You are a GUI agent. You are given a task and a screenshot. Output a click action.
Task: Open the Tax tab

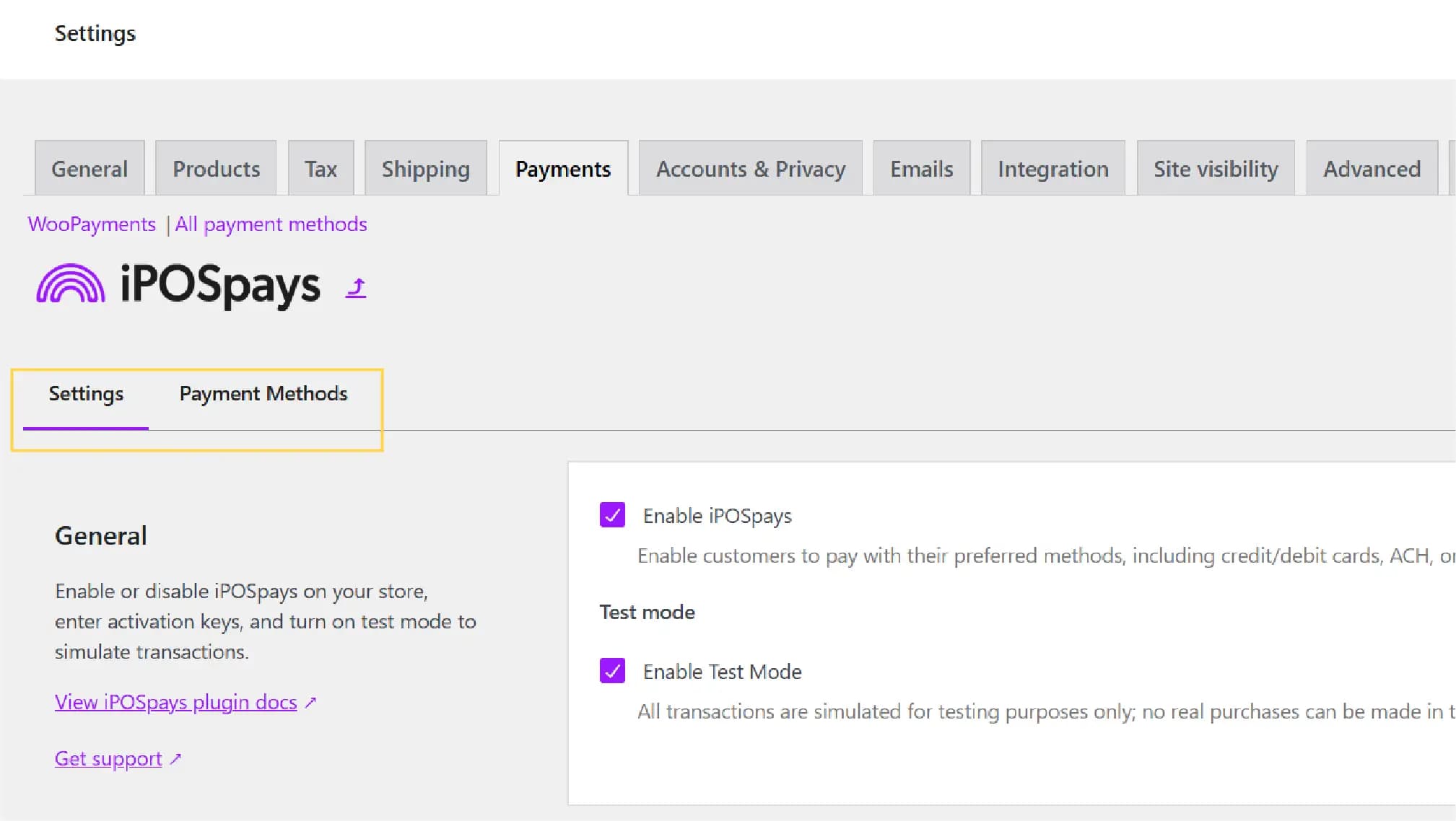(321, 169)
